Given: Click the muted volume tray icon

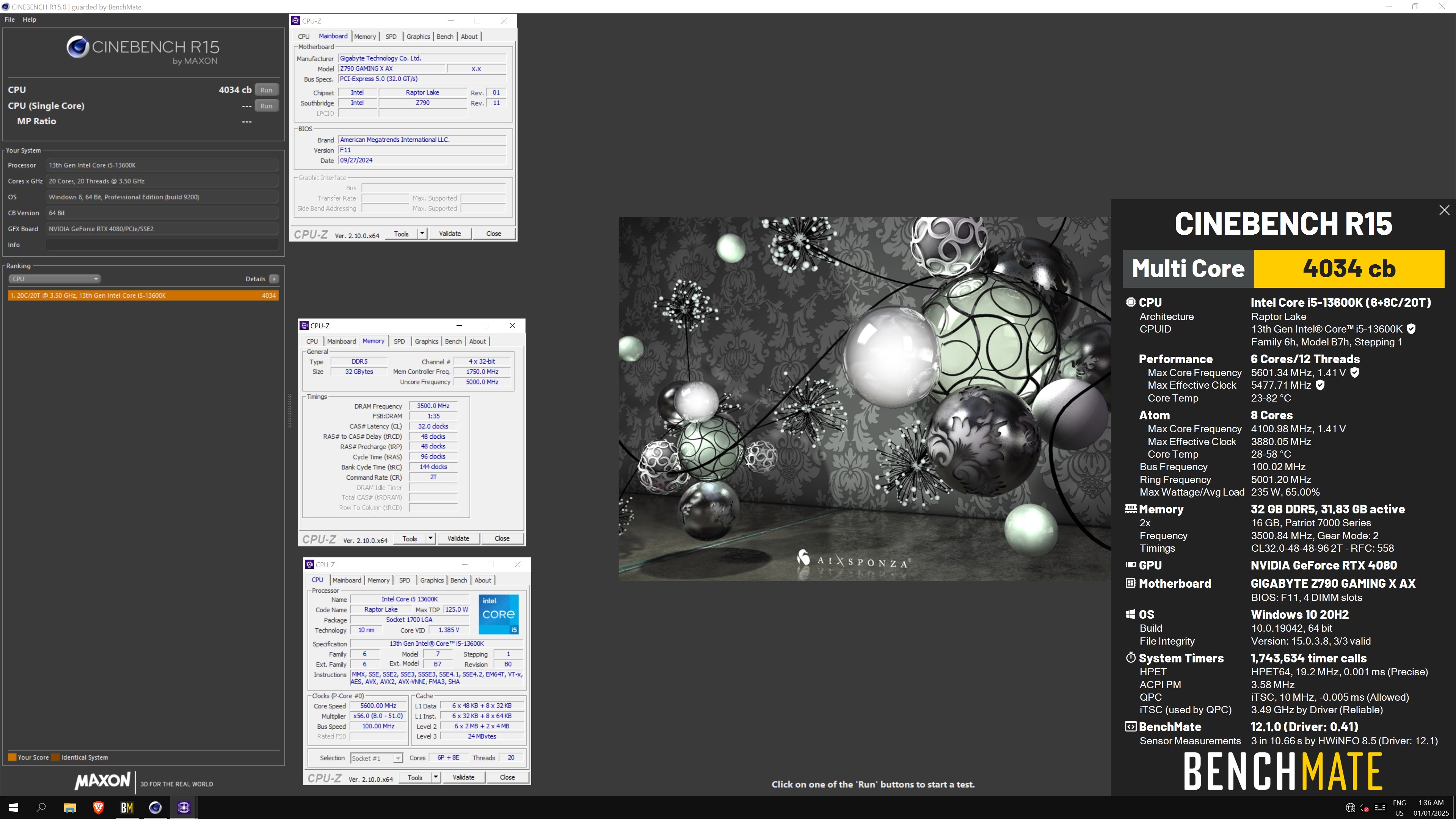Looking at the screenshot, I should (x=1364, y=808).
